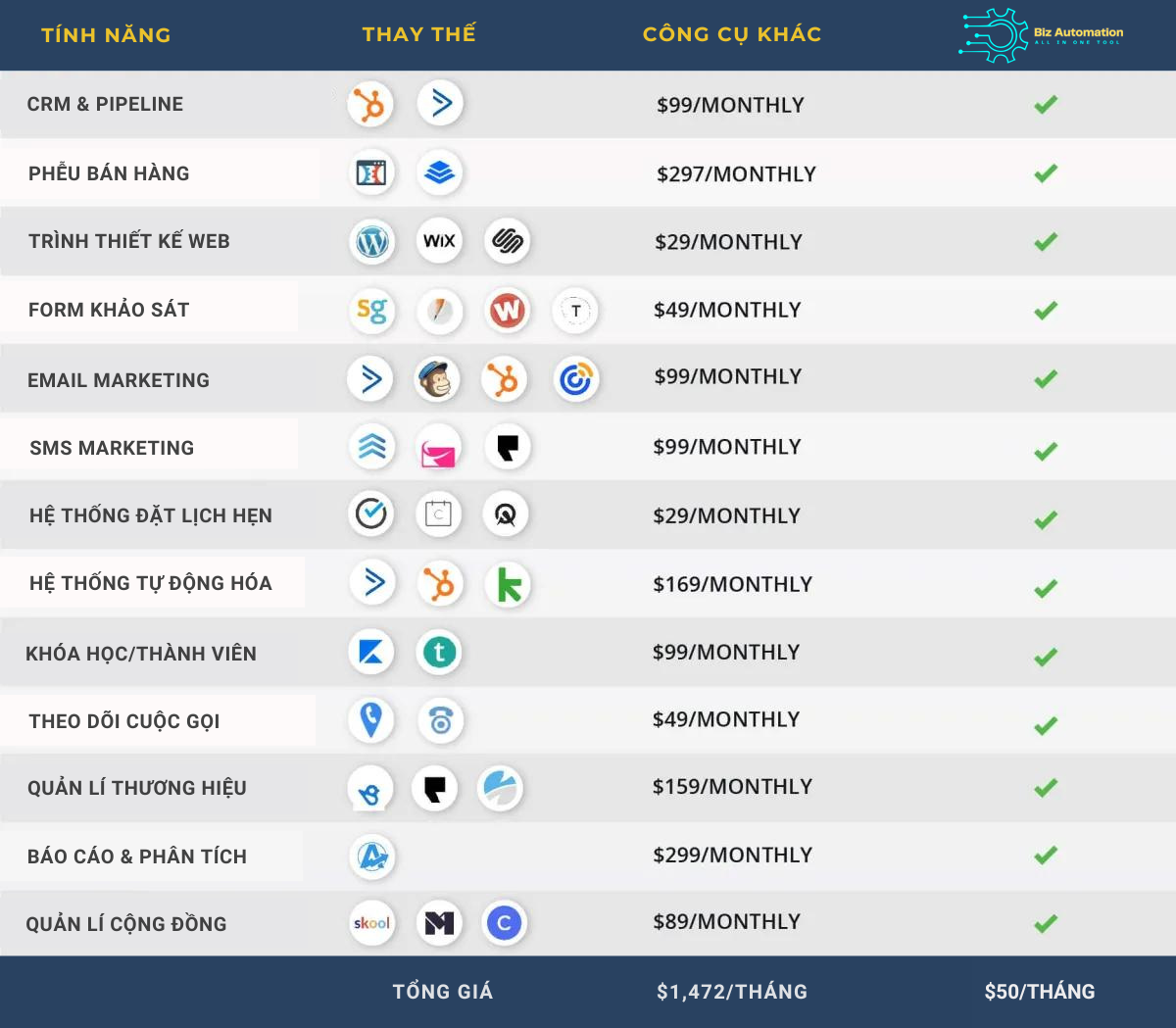Select the blue layers icon in Phễu bán hàng row
This screenshot has height=1028, width=1176.
point(439,172)
